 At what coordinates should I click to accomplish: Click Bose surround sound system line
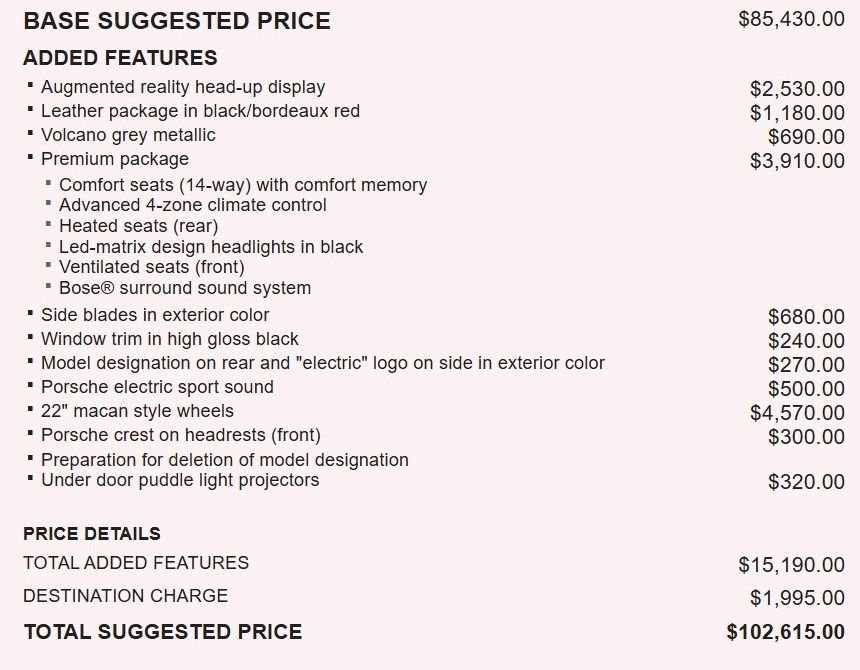pos(185,288)
